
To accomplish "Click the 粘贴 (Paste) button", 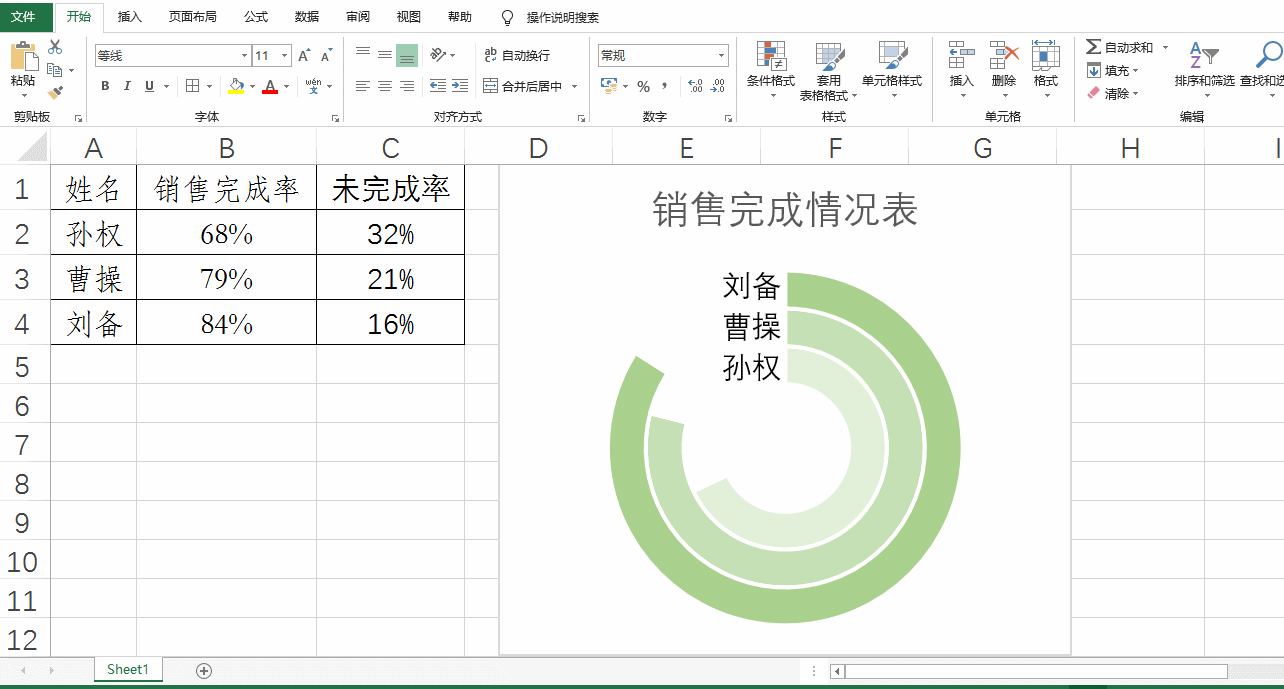I will [22, 62].
